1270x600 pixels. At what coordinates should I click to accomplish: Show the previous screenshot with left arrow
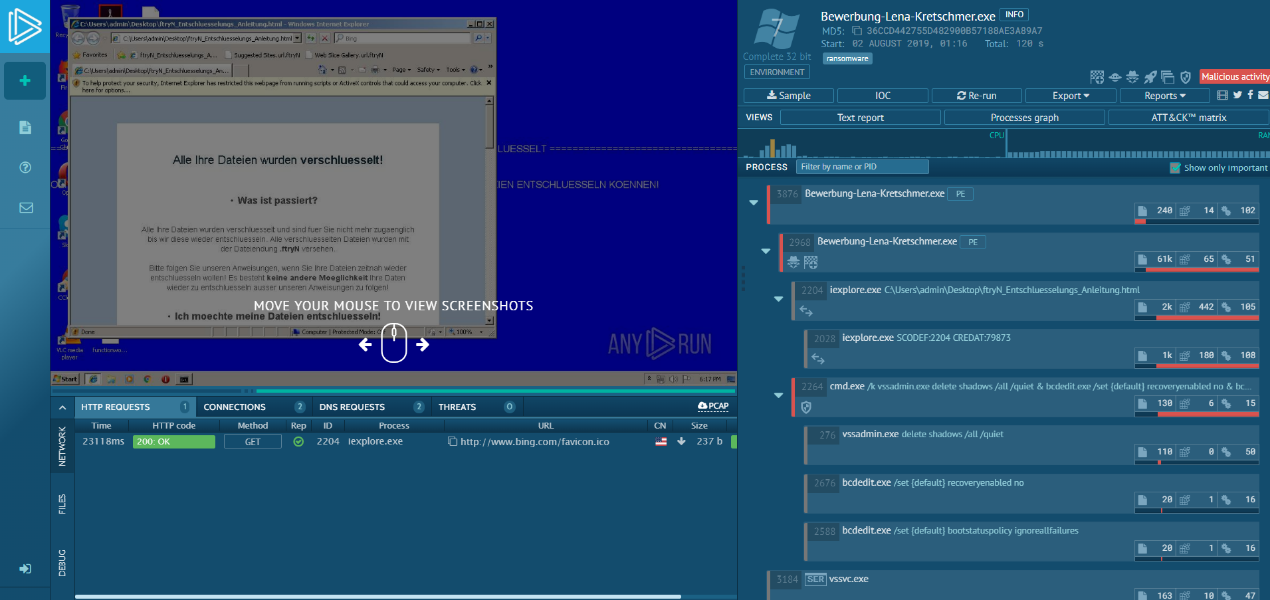(365, 344)
